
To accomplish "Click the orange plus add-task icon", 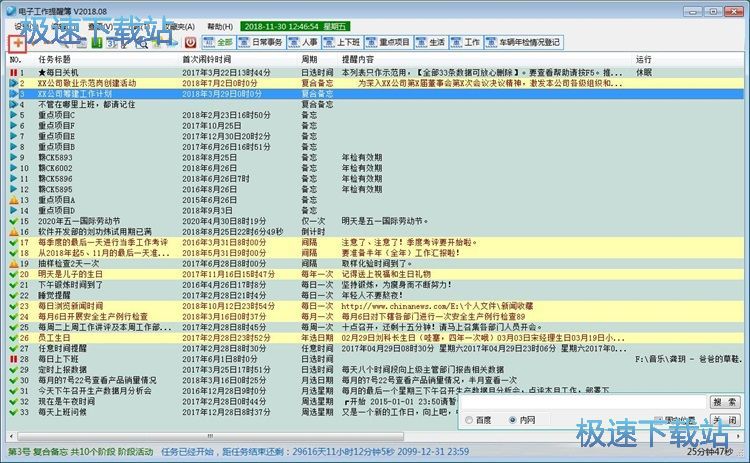I will [x=18, y=44].
